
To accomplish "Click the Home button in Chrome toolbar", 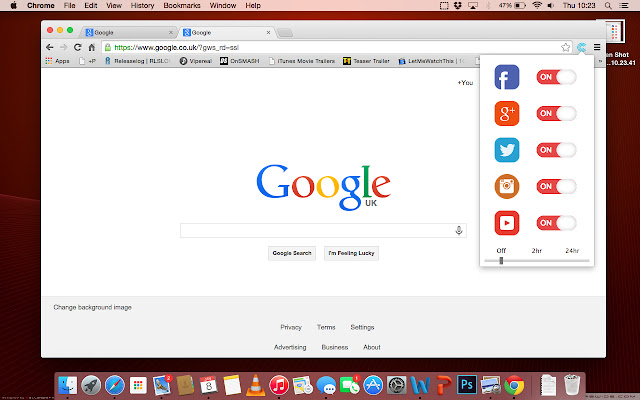I will [x=92, y=47].
